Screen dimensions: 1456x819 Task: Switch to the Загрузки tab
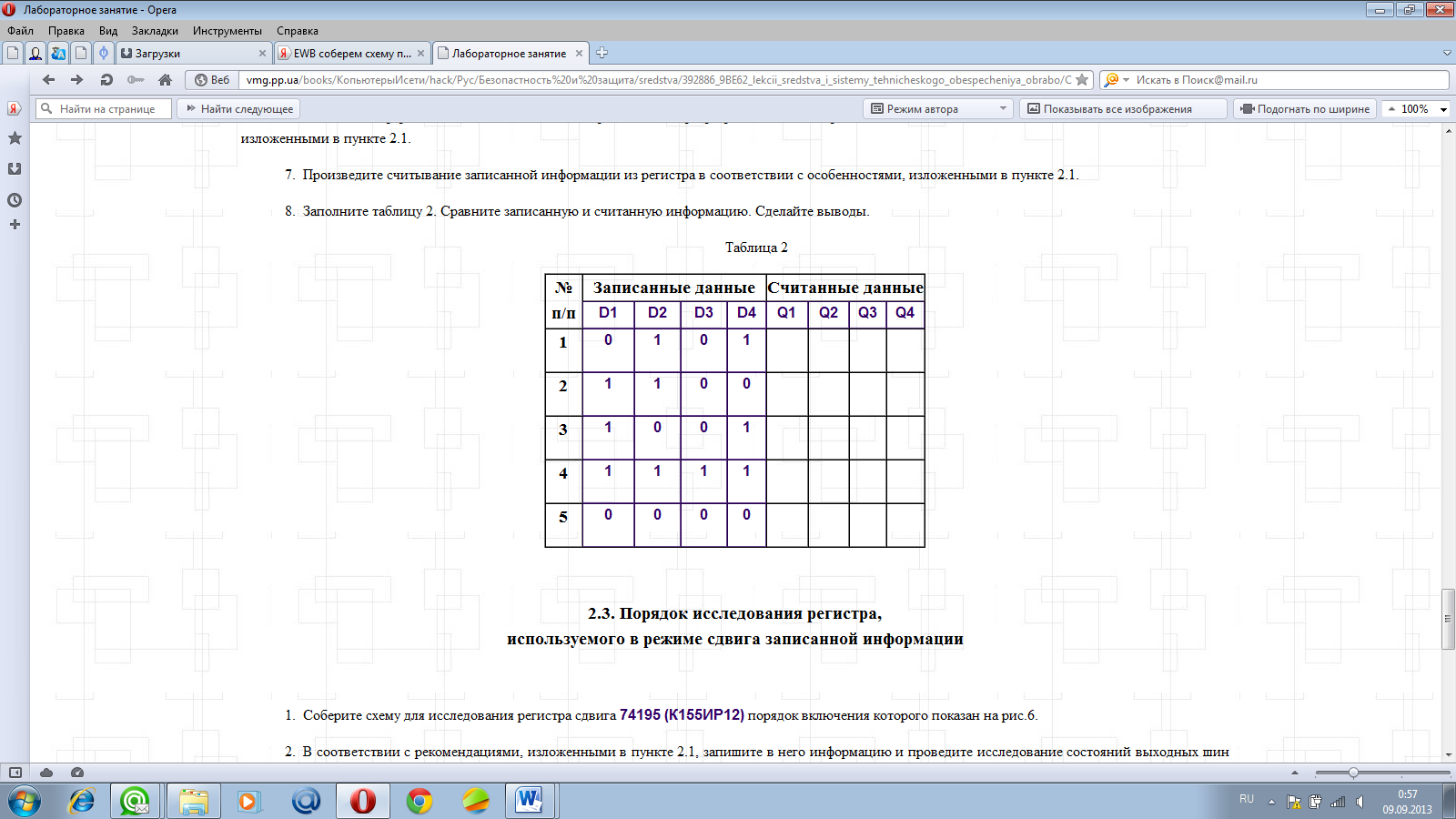(192, 53)
